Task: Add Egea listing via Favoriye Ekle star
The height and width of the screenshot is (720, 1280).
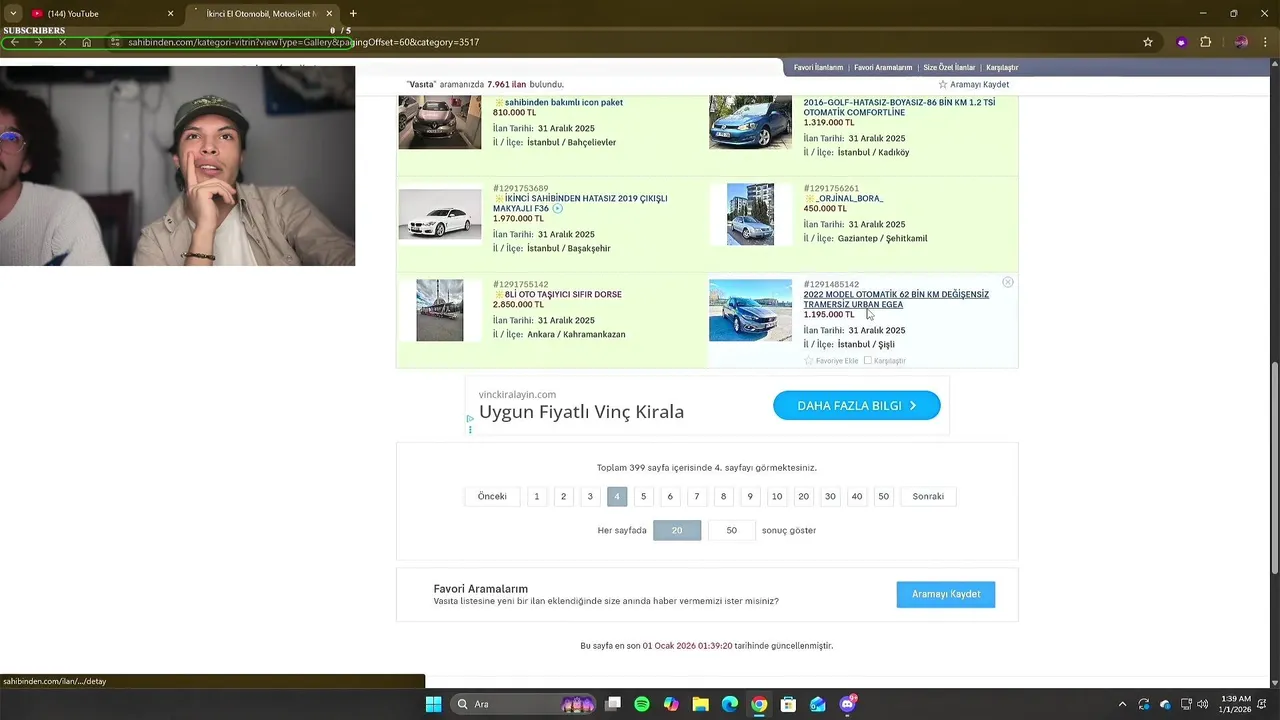Action: pyautogui.click(x=831, y=361)
